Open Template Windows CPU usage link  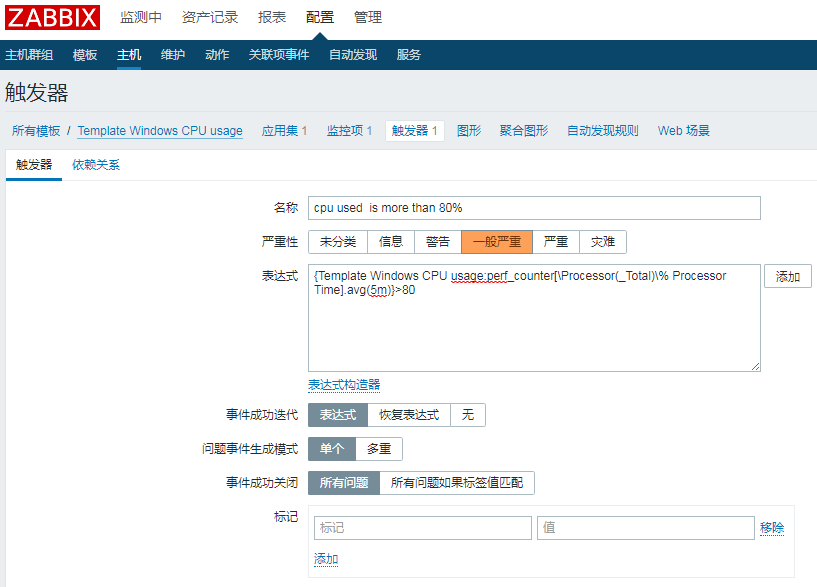160,131
